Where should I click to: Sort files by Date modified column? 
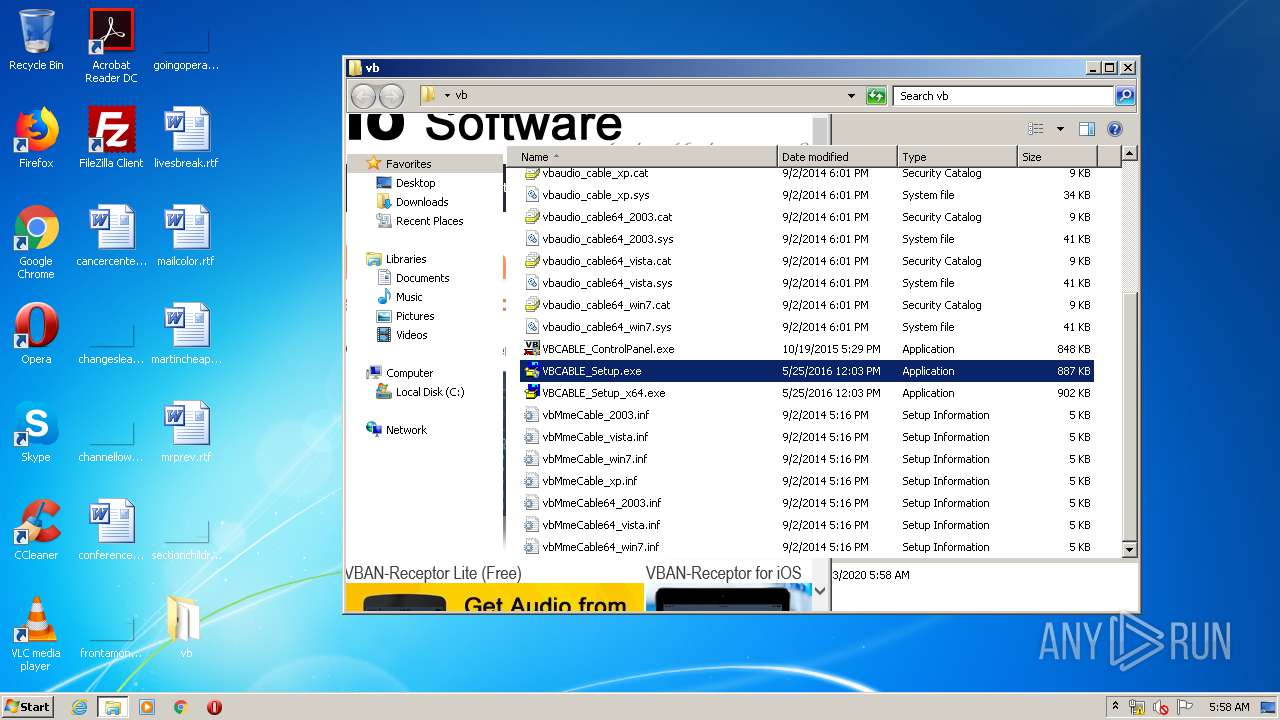837,157
